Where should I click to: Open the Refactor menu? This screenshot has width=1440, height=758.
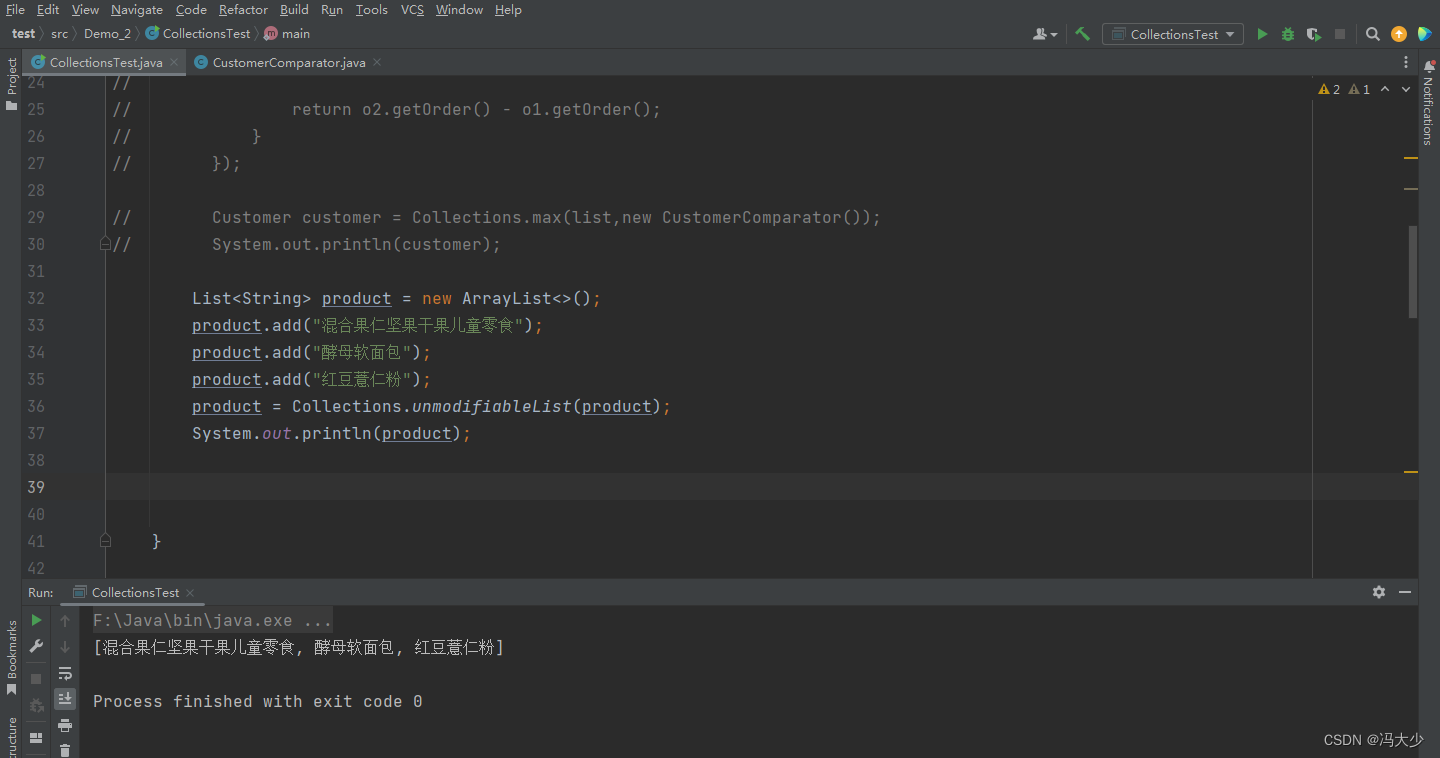(x=243, y=9)
